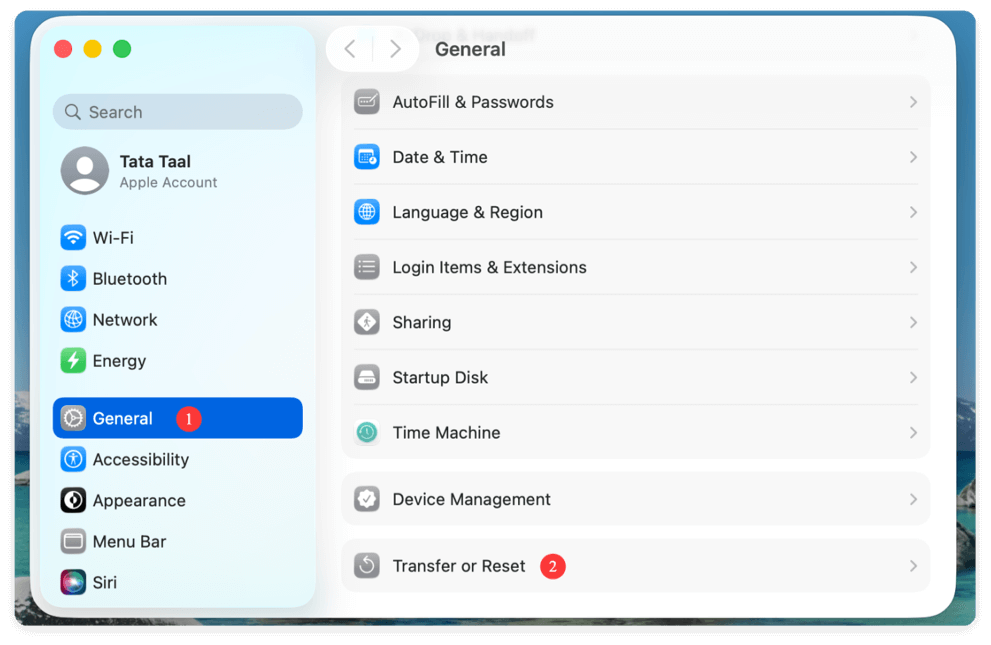991x645 pixels.
Task: Expand Device Management details
Action: click(x=912, y=498)
